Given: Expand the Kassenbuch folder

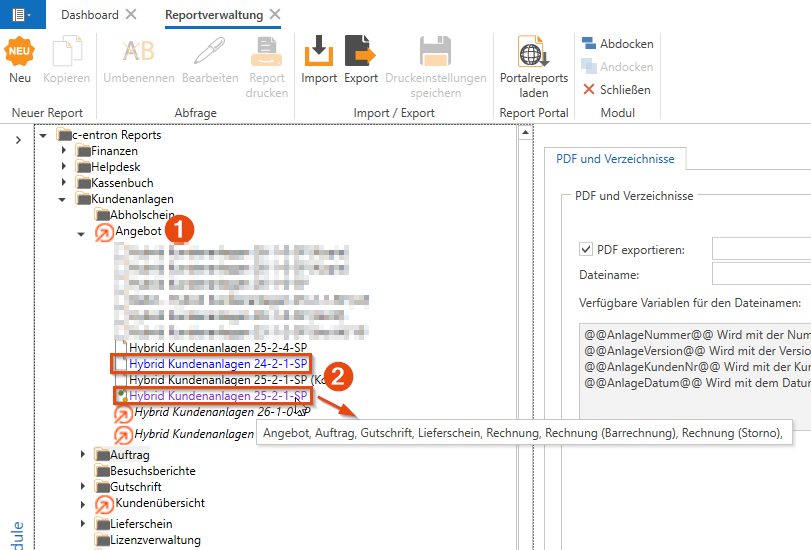Looking at the screenshot, I should point(64,182).
